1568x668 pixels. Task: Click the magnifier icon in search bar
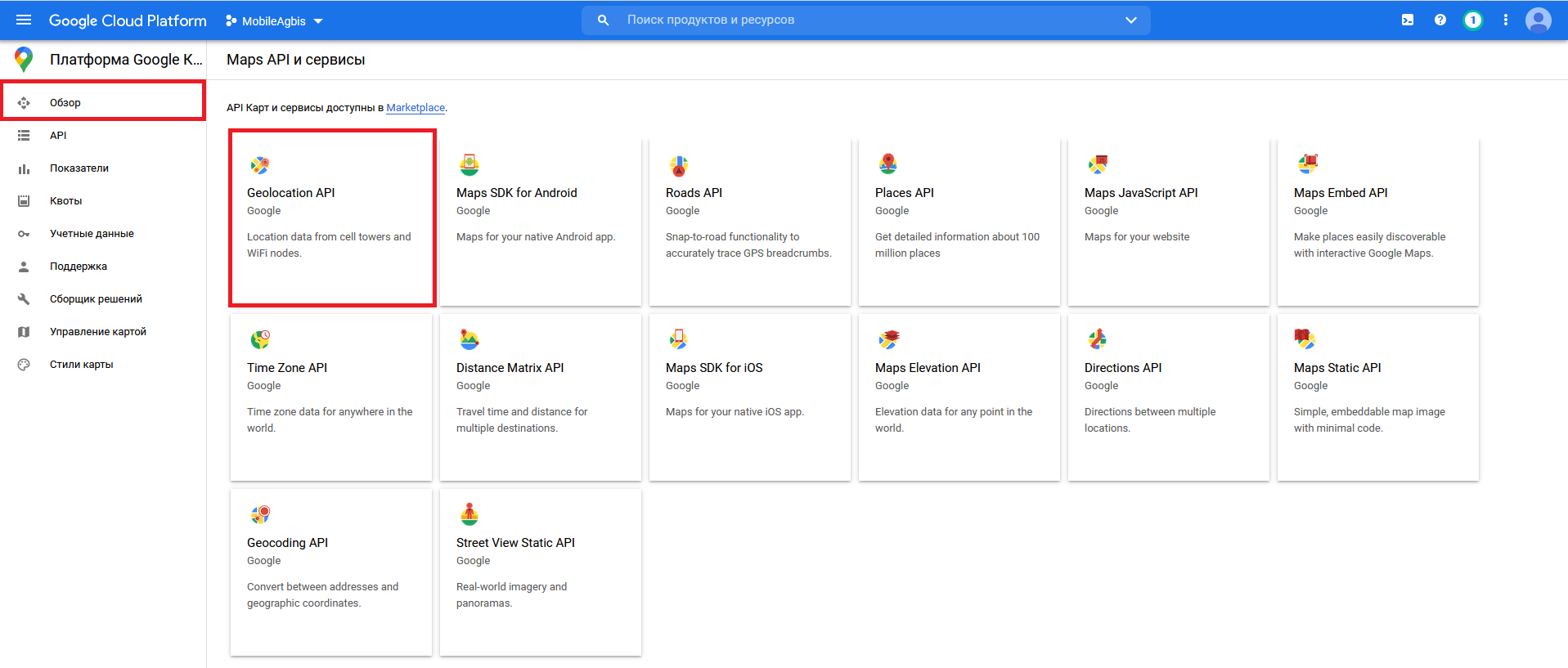(604, 20)
